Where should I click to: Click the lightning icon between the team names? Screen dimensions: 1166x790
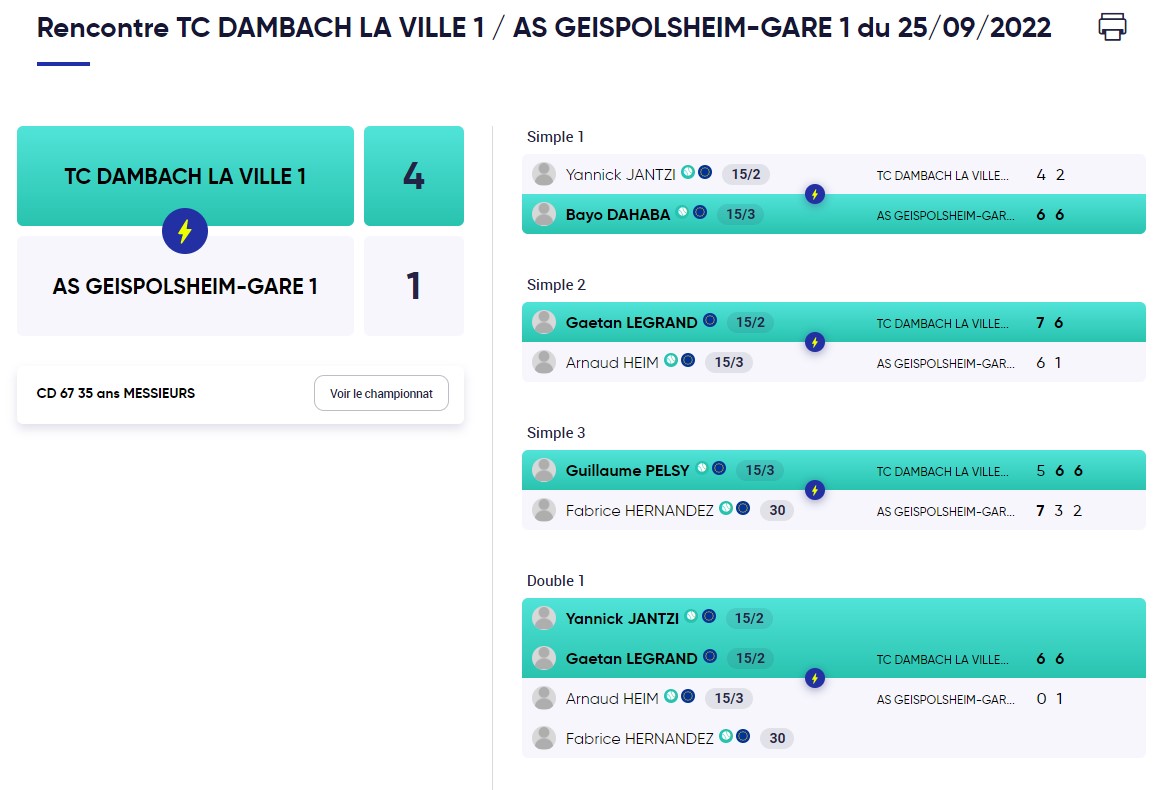[x=184, y=232]
